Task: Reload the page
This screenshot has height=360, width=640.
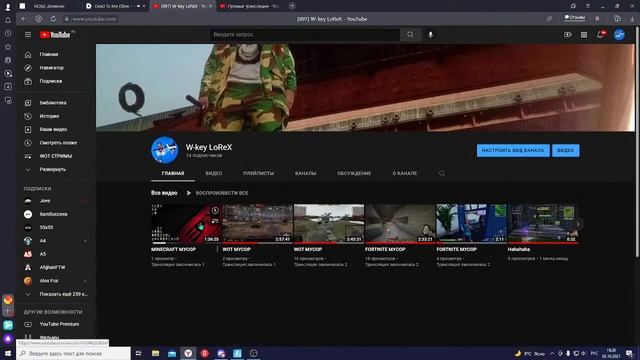Action: pyautogui.click(x=53, y=19)
